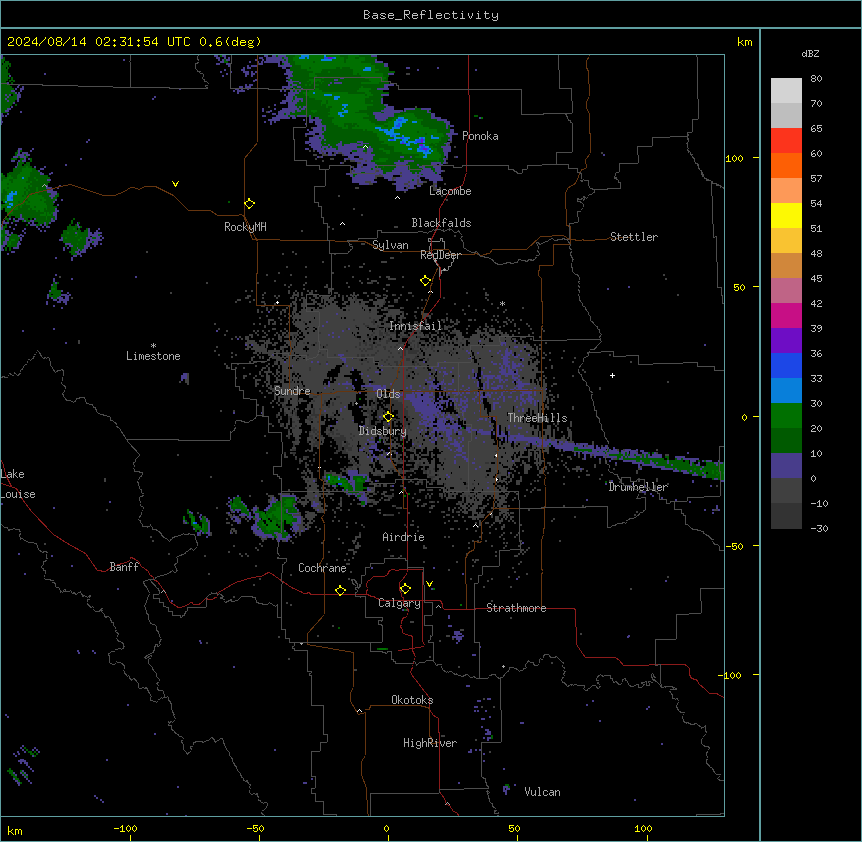Click the Lacombe city label
Screen dimensions: 862x842
pos(450,191)
